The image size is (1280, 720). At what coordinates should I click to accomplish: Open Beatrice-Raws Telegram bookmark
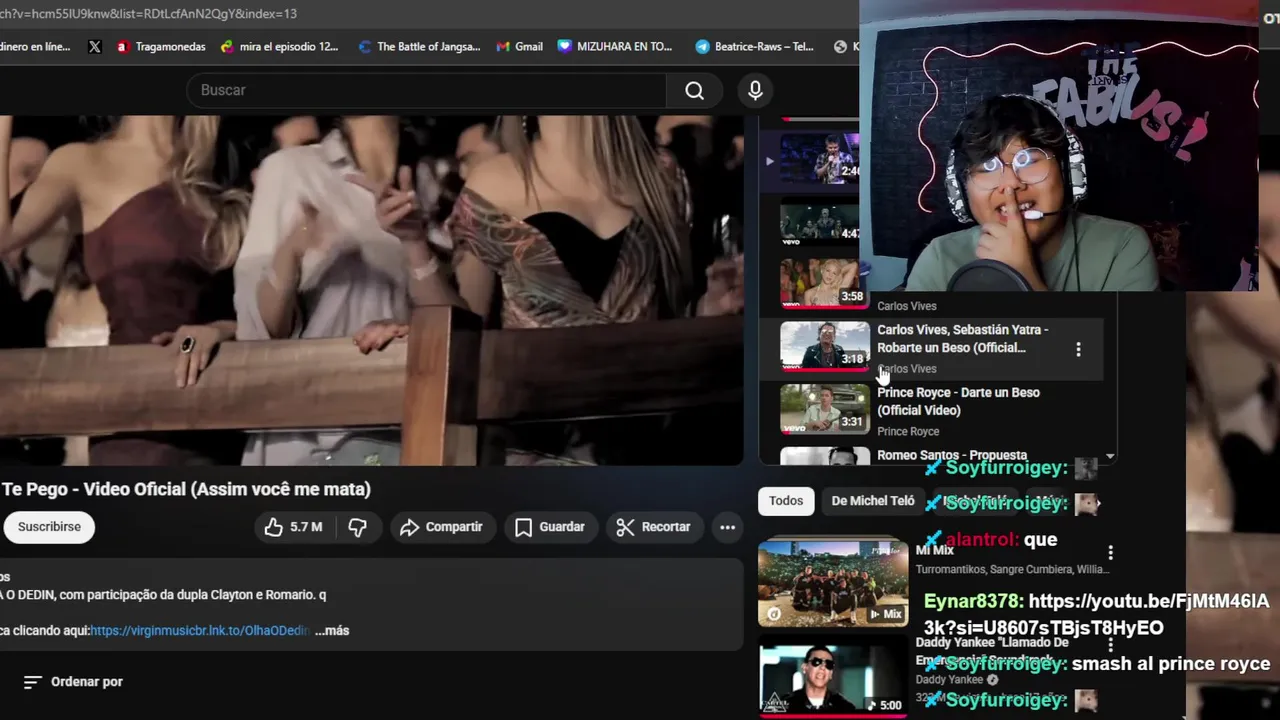click(x=754, y=46)
